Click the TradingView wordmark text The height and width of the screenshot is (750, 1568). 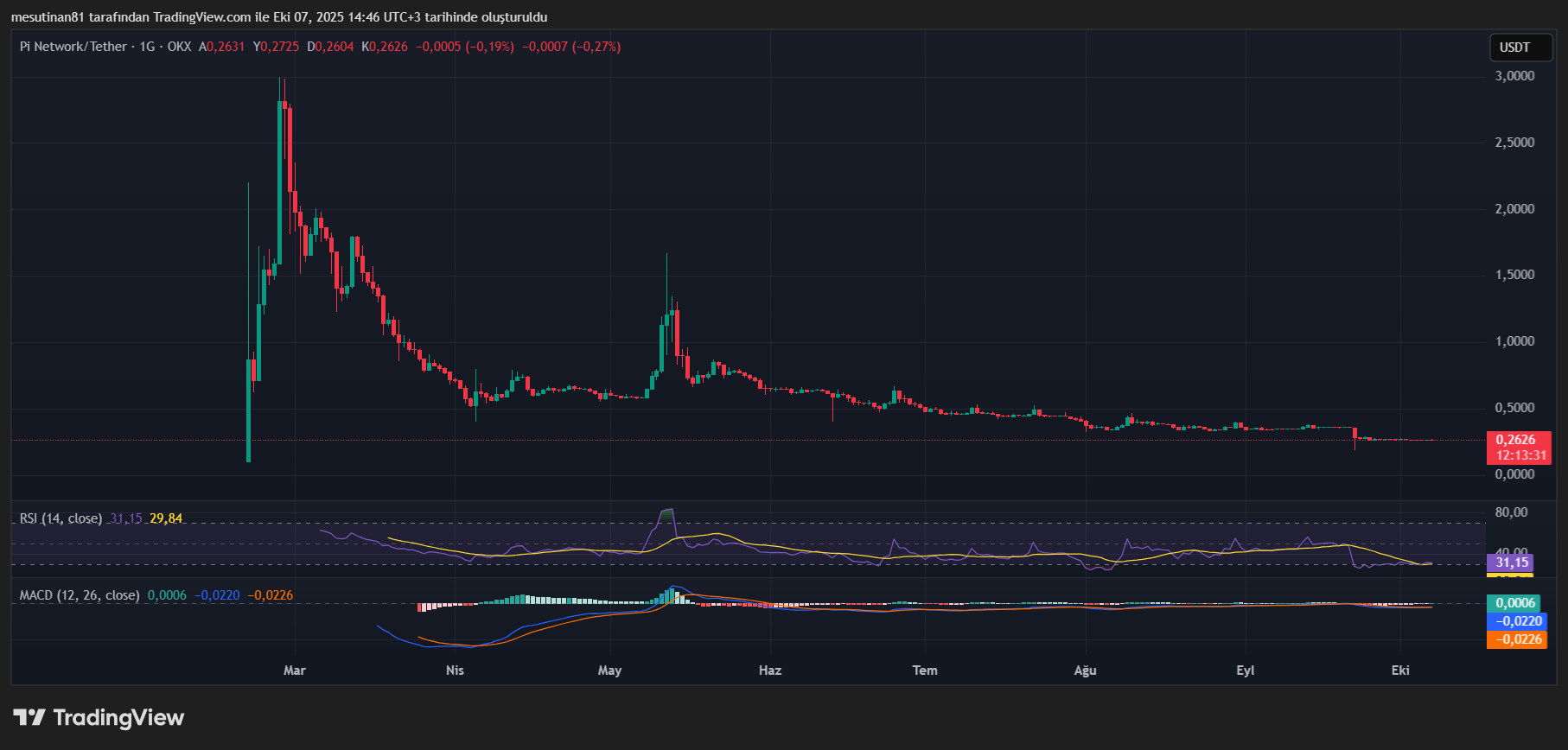[x=118, y=717]
